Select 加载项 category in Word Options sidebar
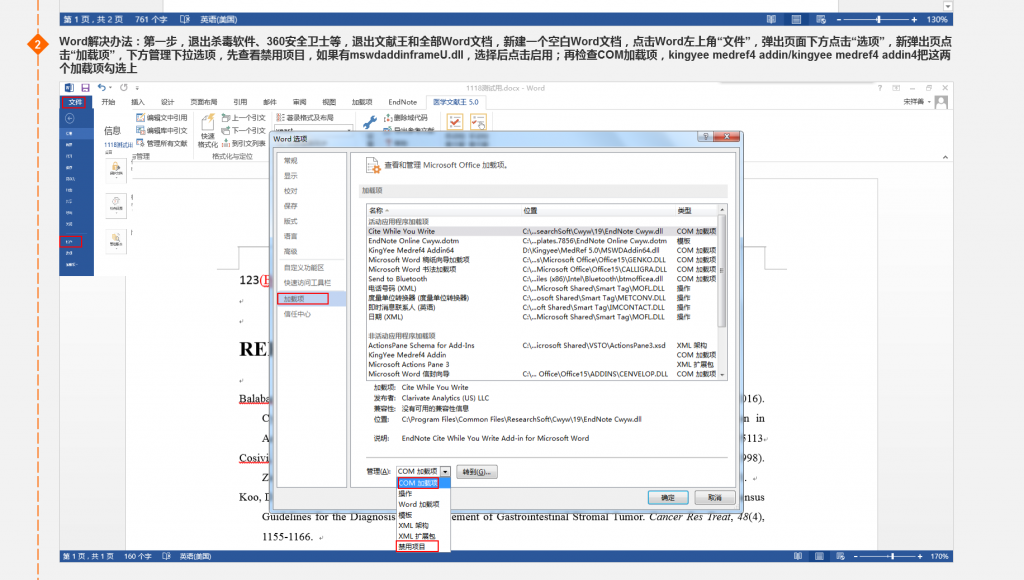 click(x=292, y=299)
